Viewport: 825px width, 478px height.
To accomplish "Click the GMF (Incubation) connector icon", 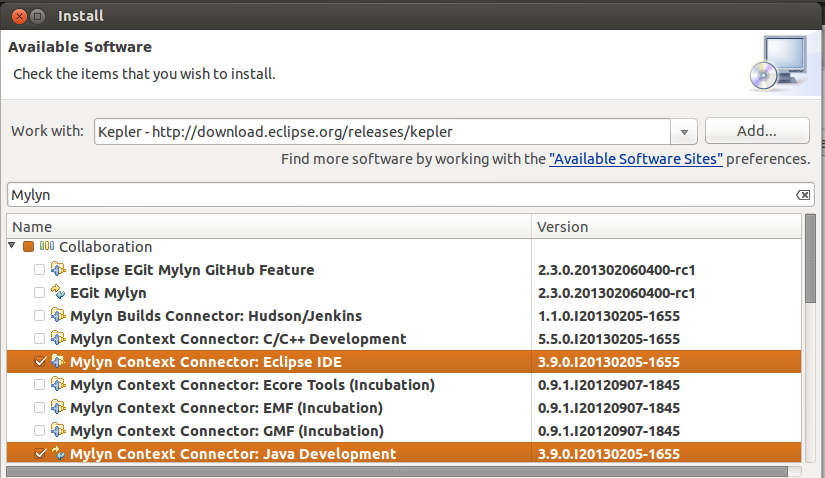I will click(x=58, y=431).
